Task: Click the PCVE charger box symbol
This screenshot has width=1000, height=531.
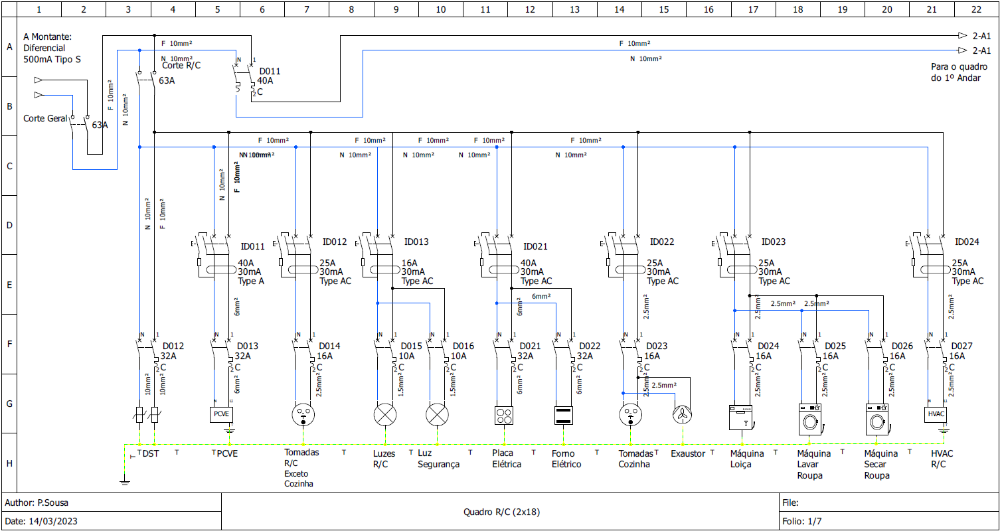Action: 221,414
